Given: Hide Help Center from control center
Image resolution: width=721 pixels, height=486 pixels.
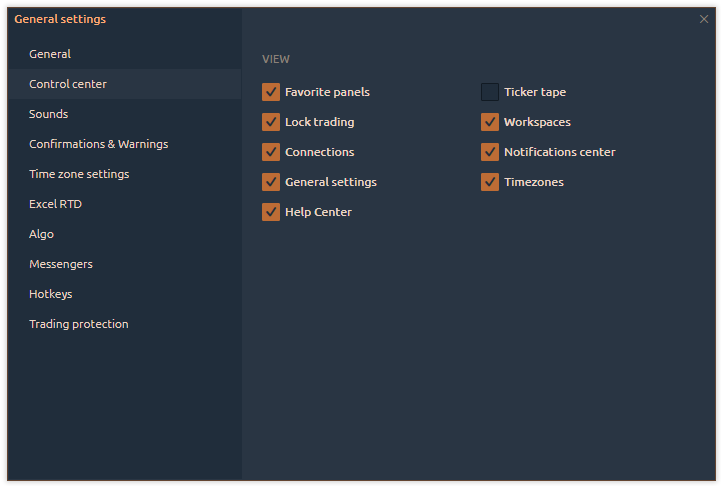Looking at the screenshot, I should [x=271, y=212].
